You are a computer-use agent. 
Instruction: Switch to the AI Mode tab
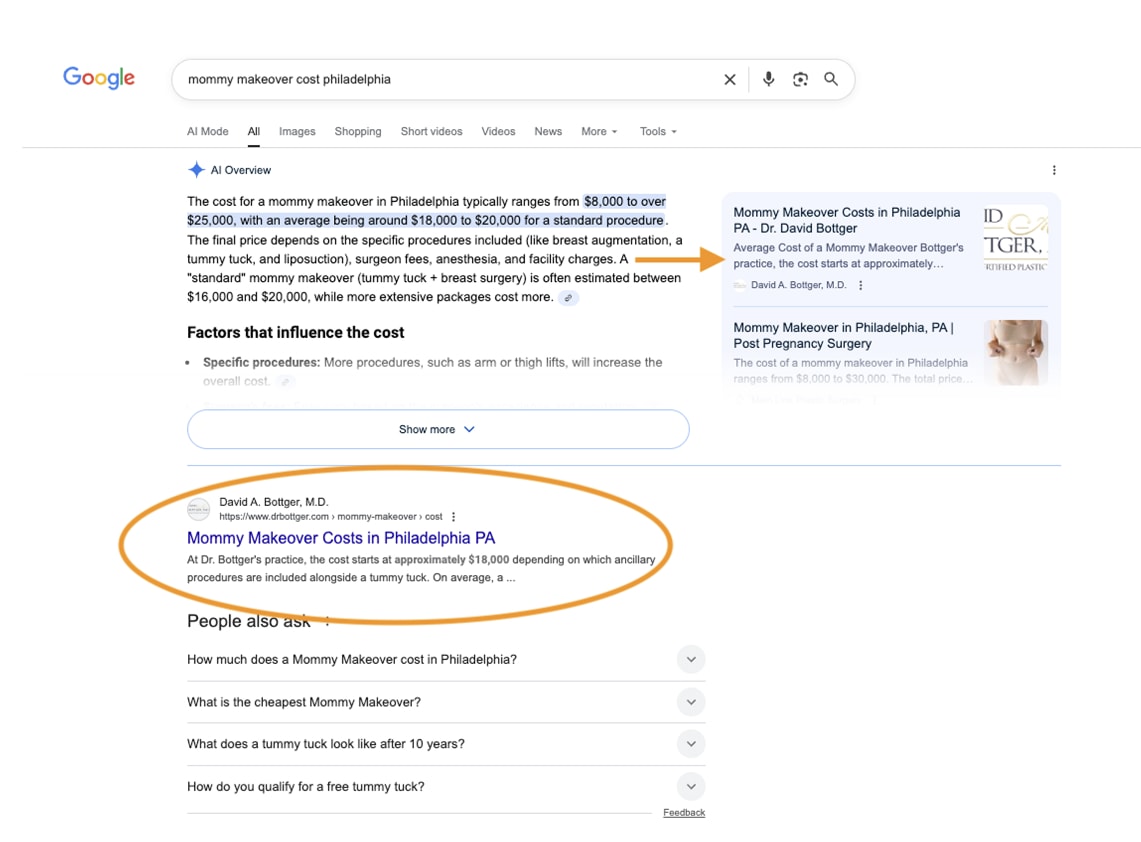point(207,131)
